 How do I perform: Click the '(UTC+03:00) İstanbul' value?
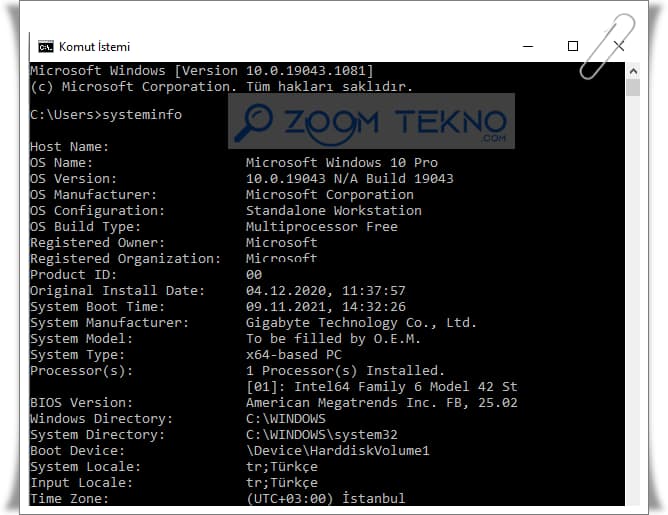pos(326,499)
